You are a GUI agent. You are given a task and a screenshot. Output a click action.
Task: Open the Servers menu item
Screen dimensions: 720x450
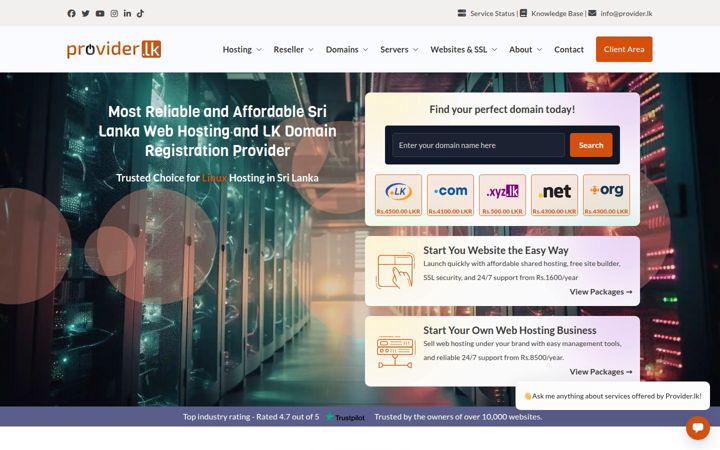(394, 50)
